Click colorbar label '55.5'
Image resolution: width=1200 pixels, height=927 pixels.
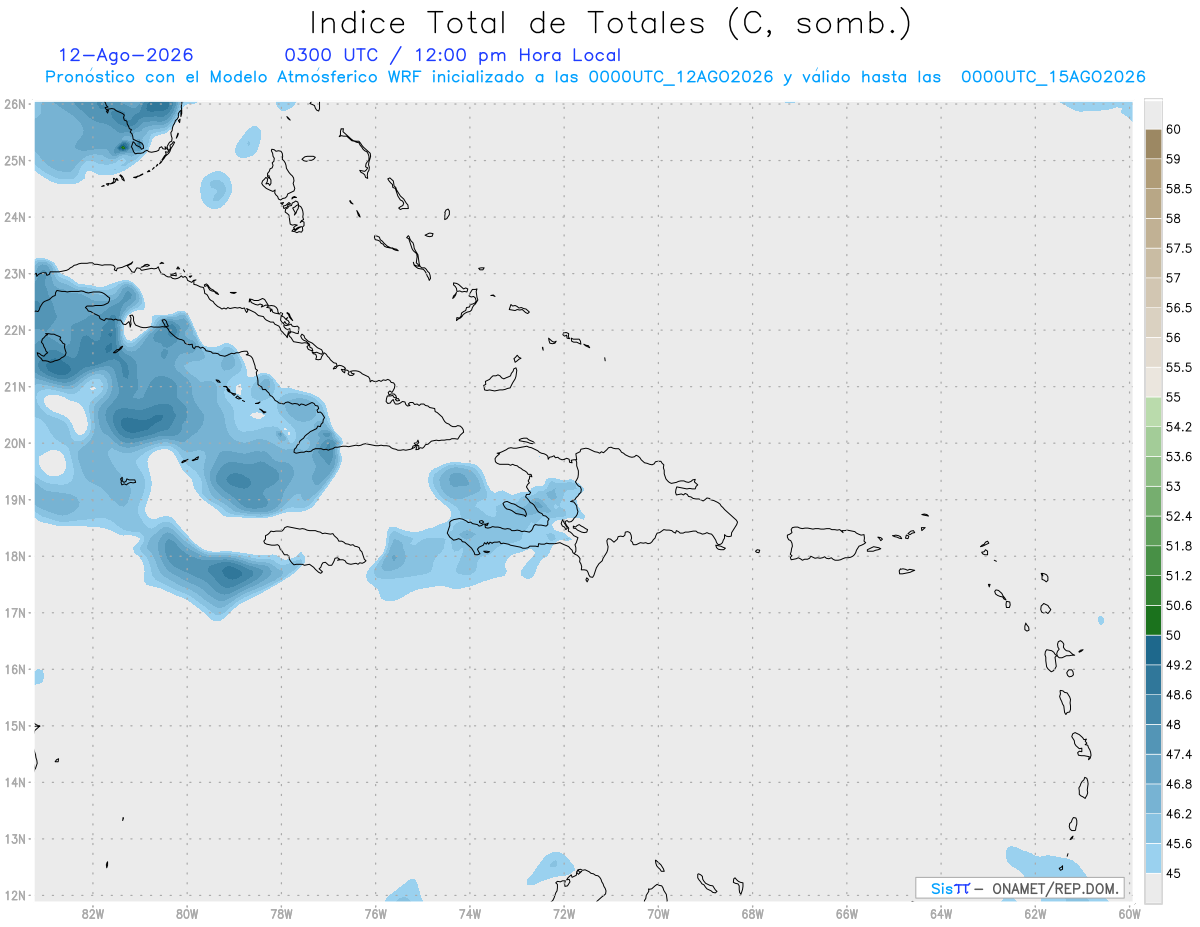[x=1179, y=367]
